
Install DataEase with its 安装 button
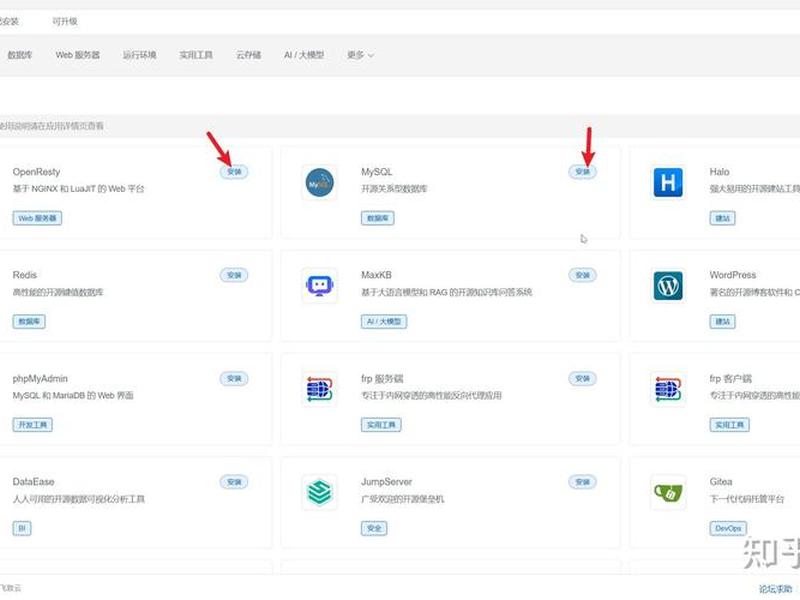click(234, 482)
